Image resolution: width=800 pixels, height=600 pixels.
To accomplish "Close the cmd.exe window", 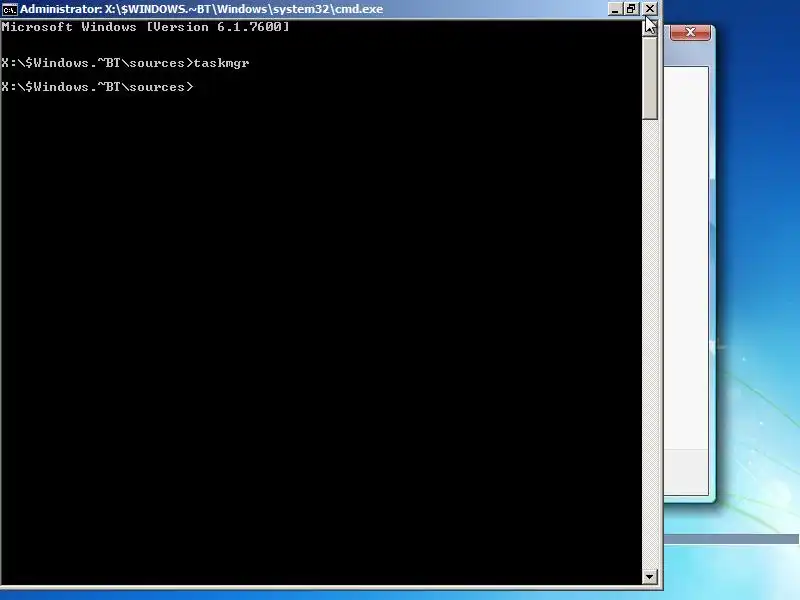I will click(x=649, y=9).
